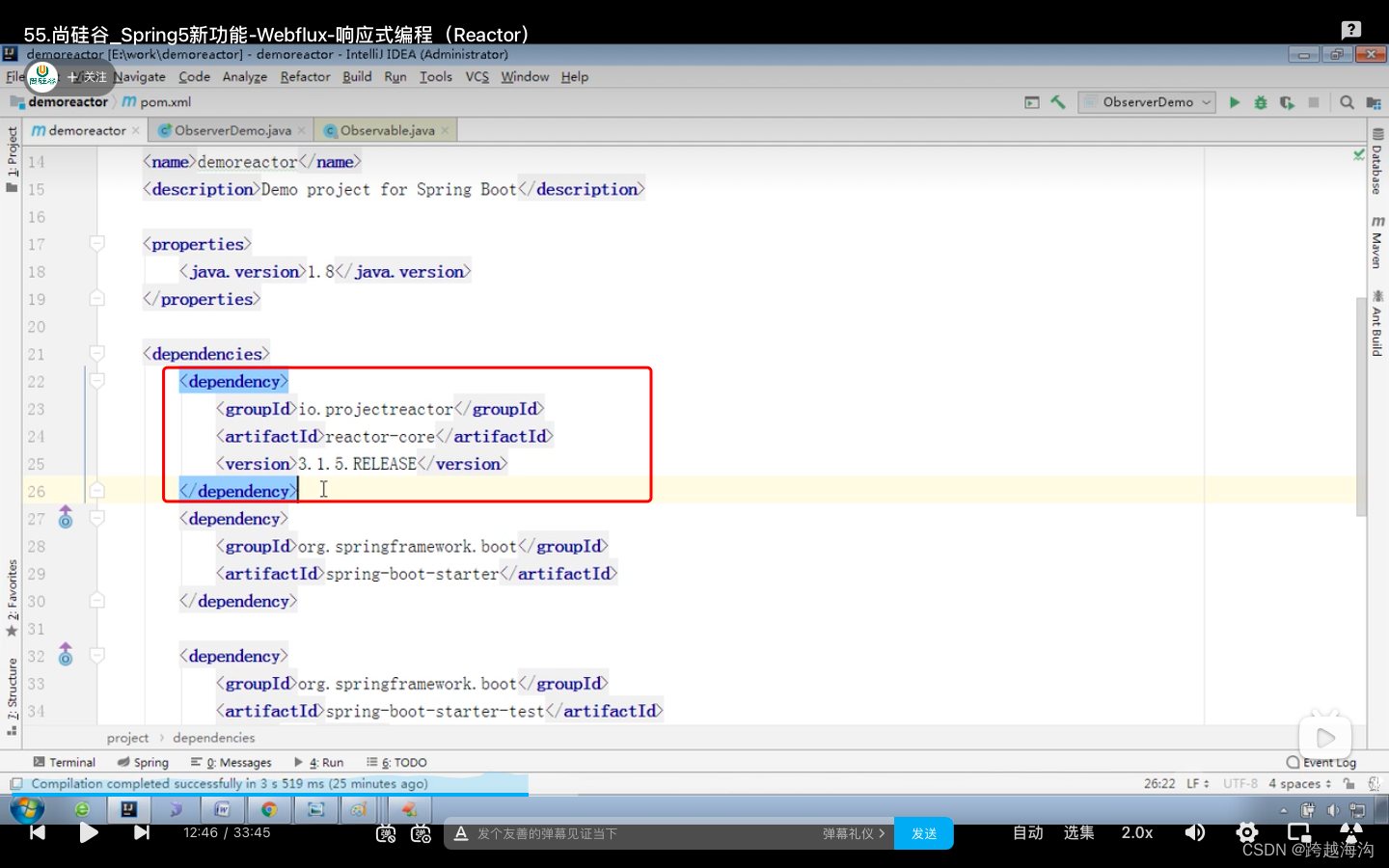Toggle the first danmaku switch icon

(x=386, y=833)
